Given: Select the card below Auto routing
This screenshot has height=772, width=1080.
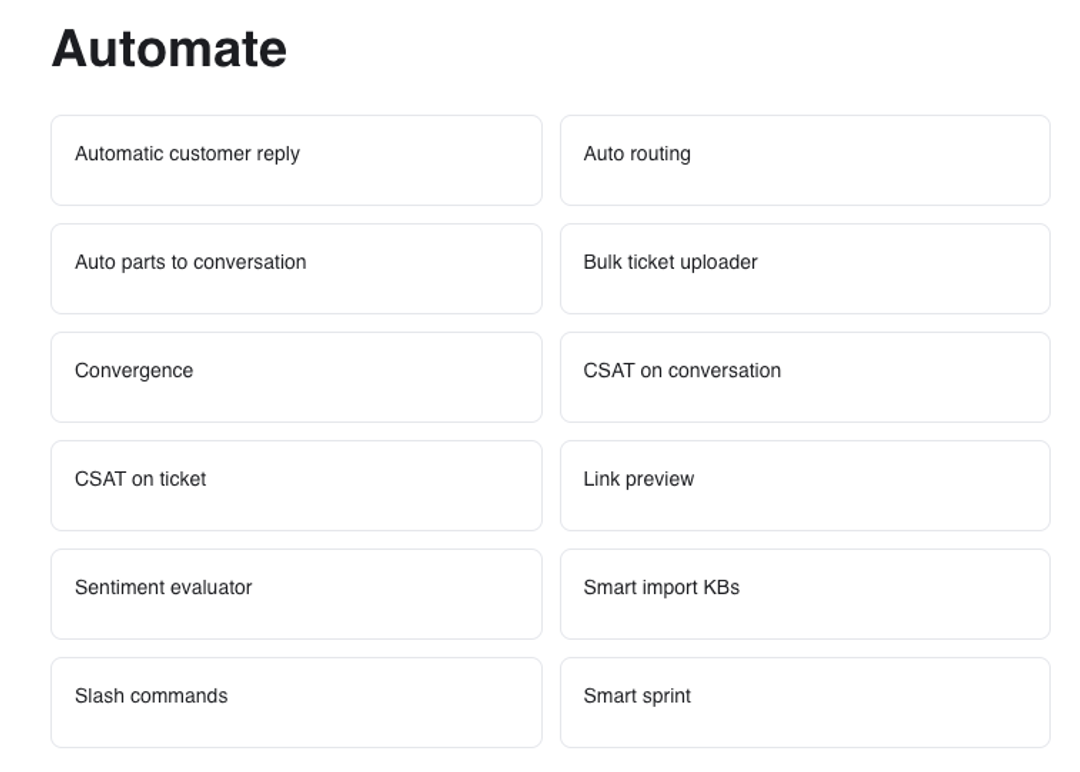Looking at the screenshot, I should [805, 269].
